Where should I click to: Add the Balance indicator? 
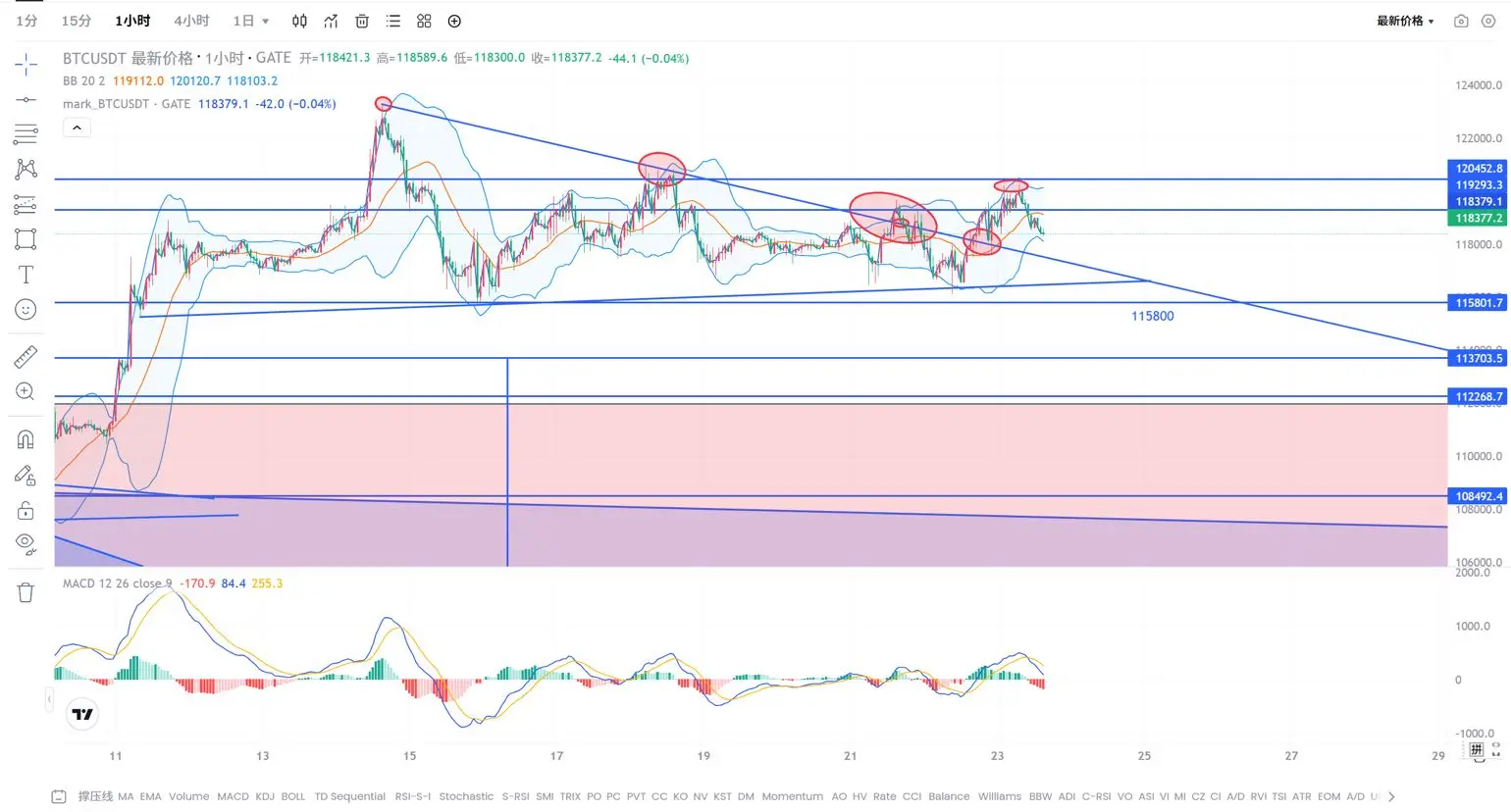click(x=949, y=796)
